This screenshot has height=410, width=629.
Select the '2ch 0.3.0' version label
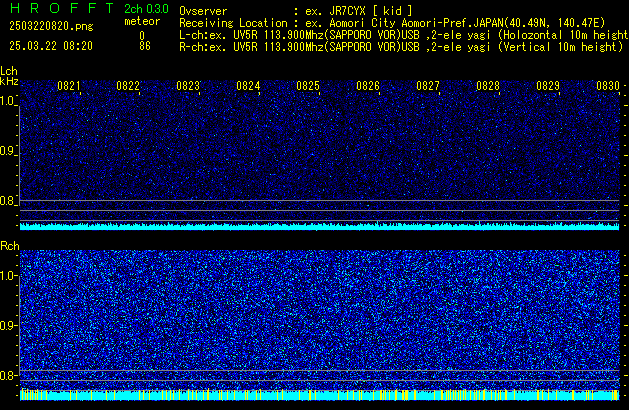click(146, 9)
